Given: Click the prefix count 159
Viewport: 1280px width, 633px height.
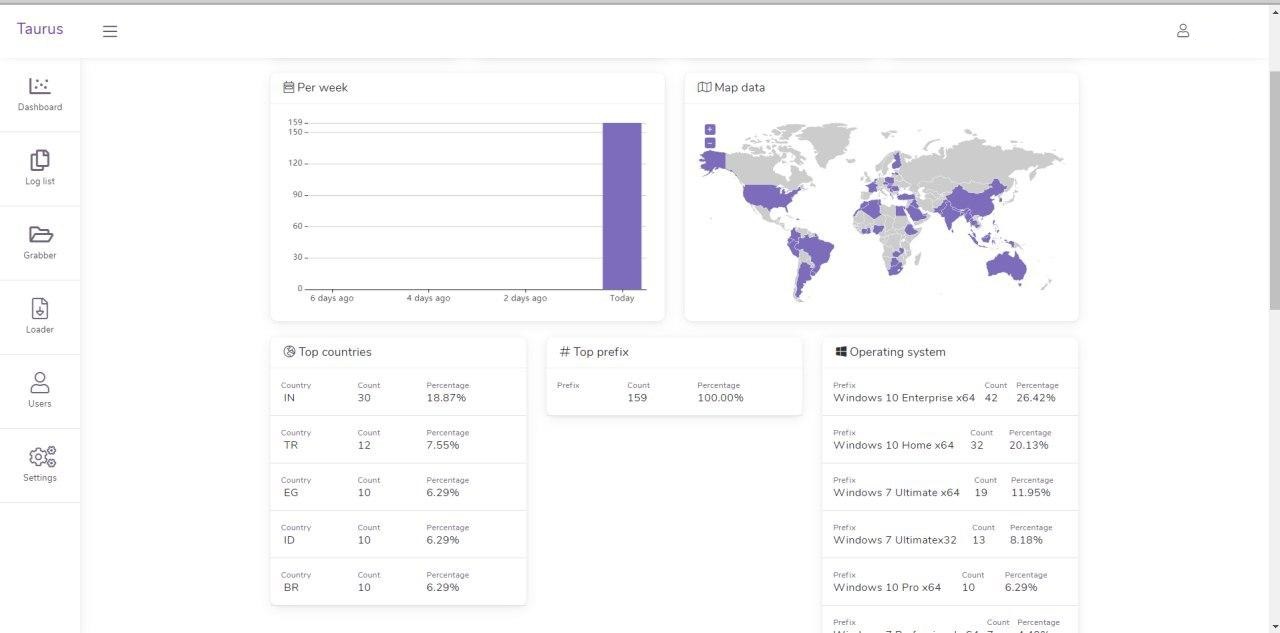Looking at the screenshot, I should 637,398.
